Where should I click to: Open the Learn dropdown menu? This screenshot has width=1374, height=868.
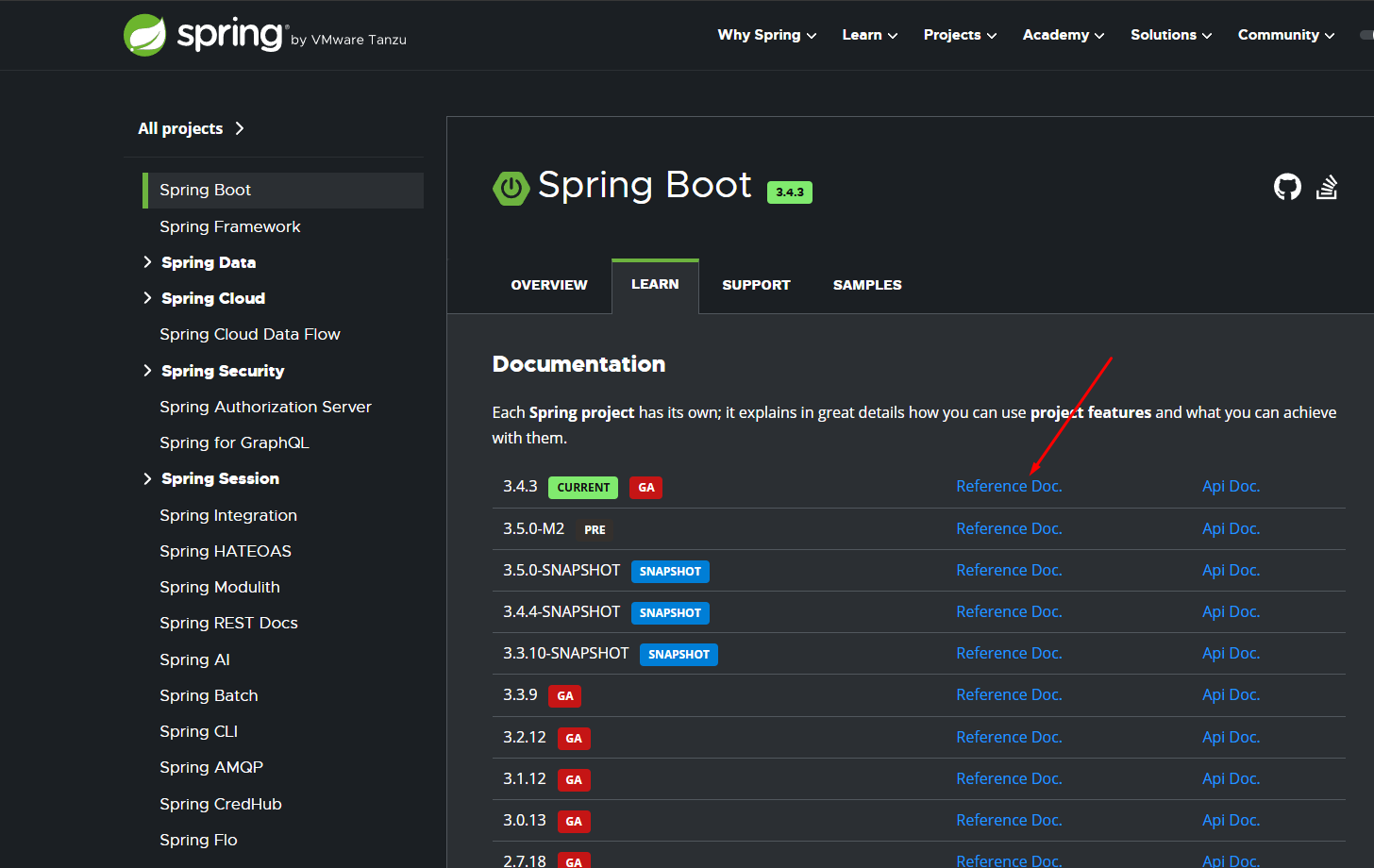click(x=869, y=35)
